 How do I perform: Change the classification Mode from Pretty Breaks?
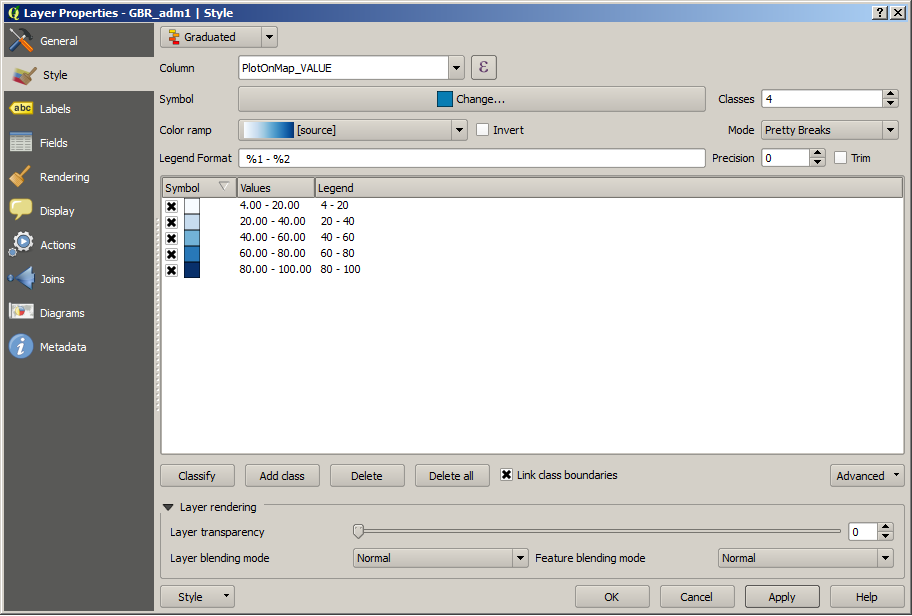(829, 129)
